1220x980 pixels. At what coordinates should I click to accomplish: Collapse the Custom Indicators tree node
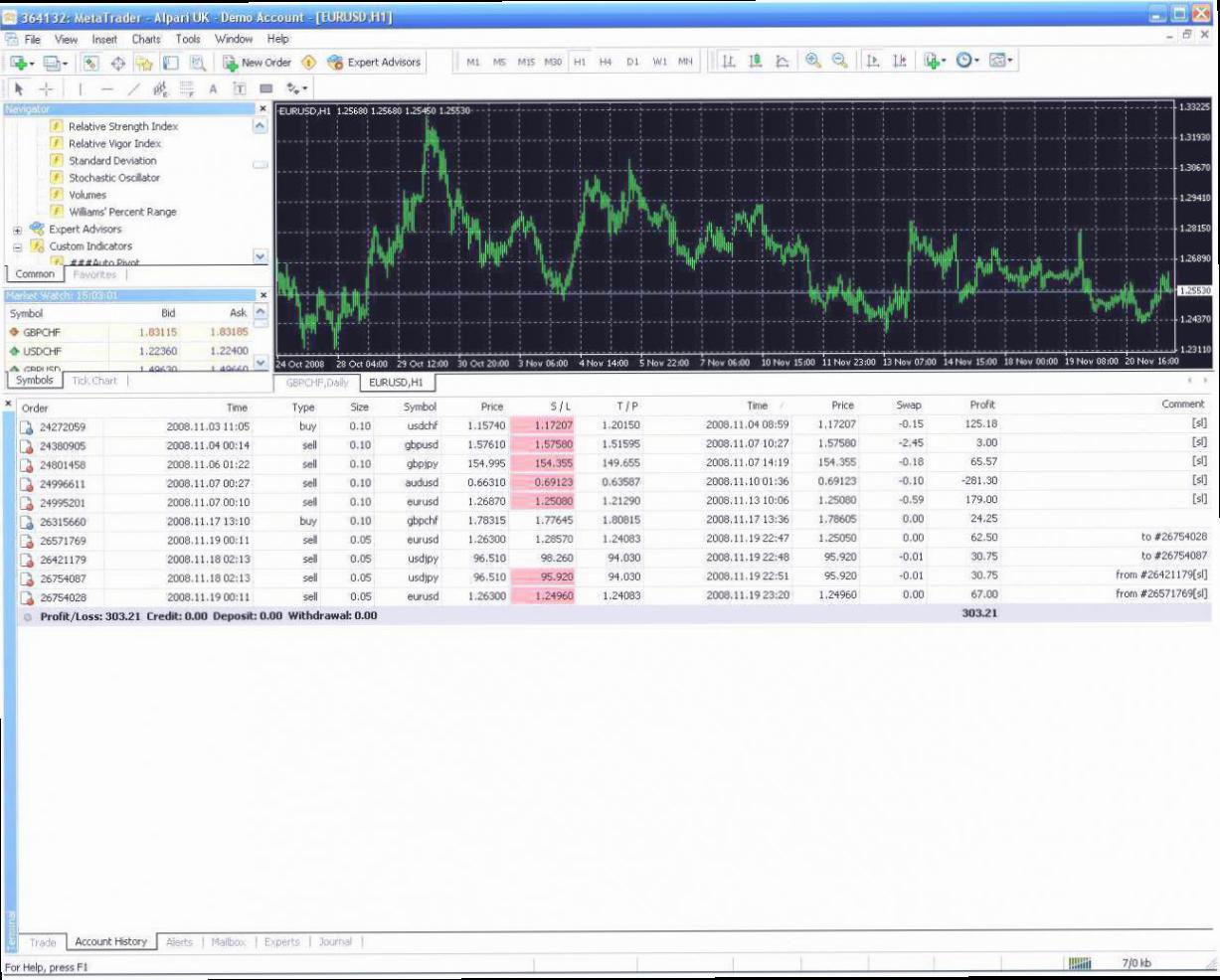17,246
